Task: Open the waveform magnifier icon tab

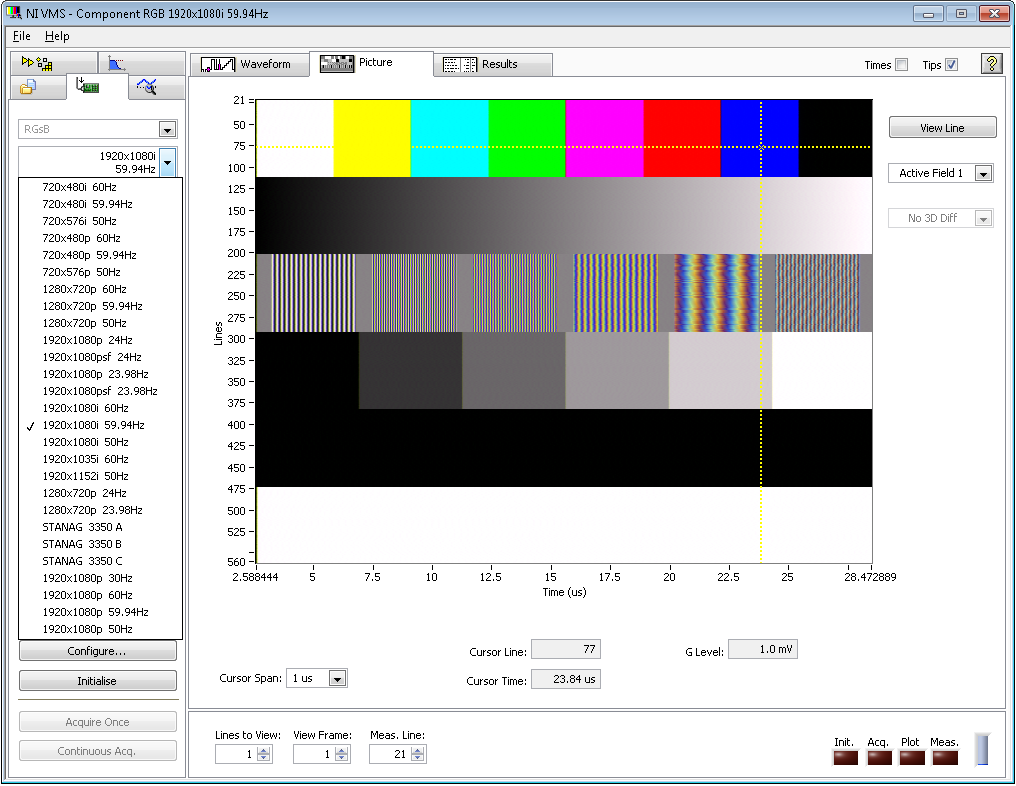Action: pyautogui.click(x=147, y=88)
